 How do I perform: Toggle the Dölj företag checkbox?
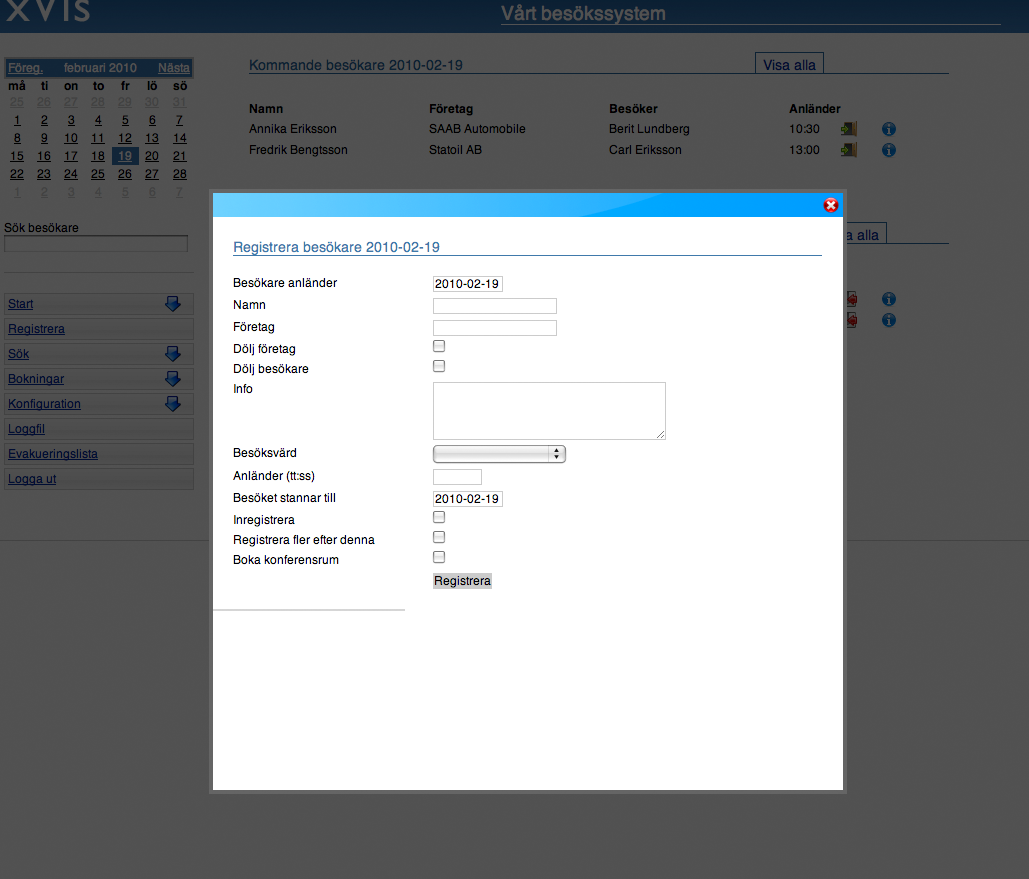coord(439,346)
